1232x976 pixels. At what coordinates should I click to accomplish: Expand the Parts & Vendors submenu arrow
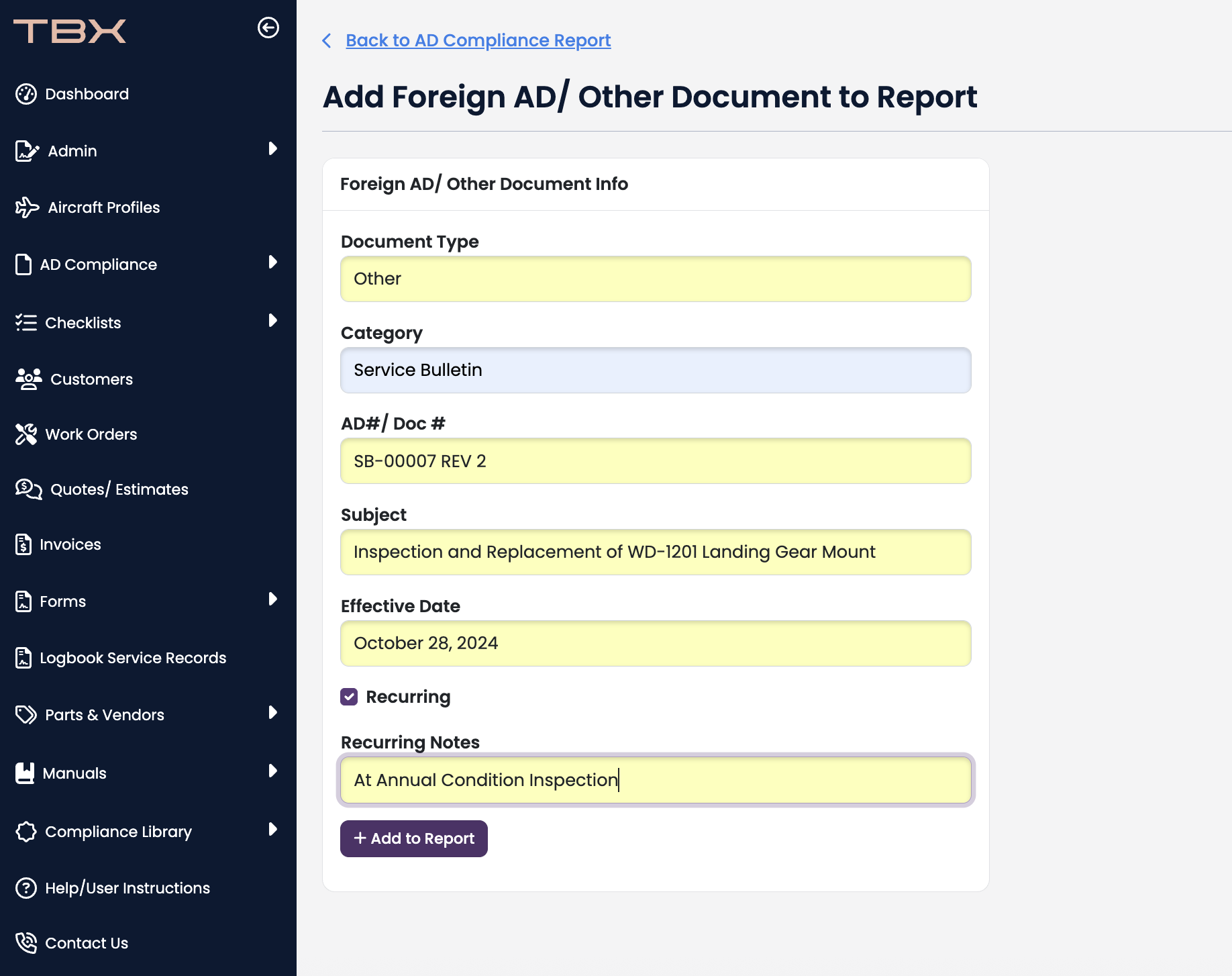pyautogui.click(x=272, y=712)
